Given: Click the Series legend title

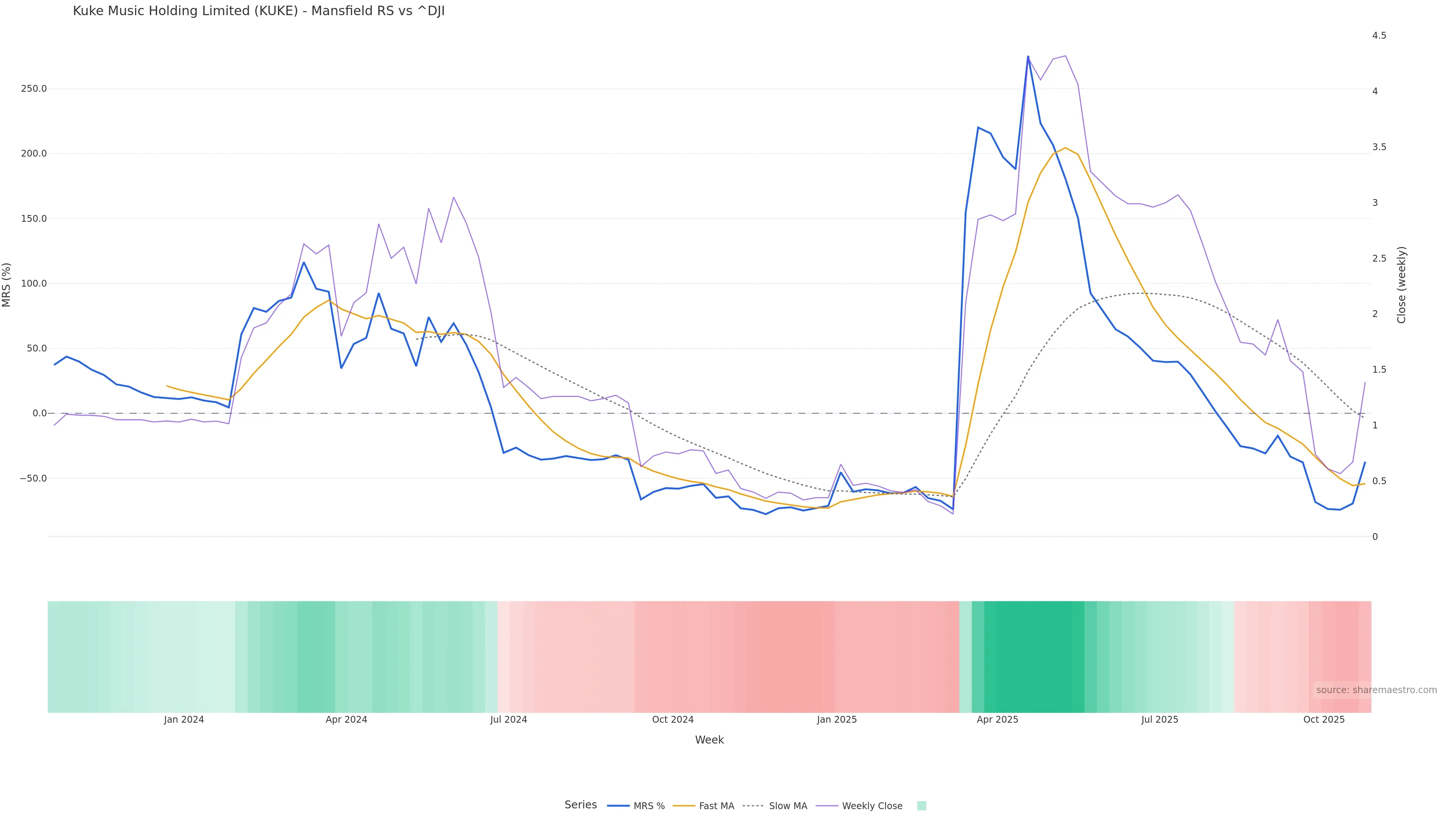Looking at the screenshot, I should point(581,805).
